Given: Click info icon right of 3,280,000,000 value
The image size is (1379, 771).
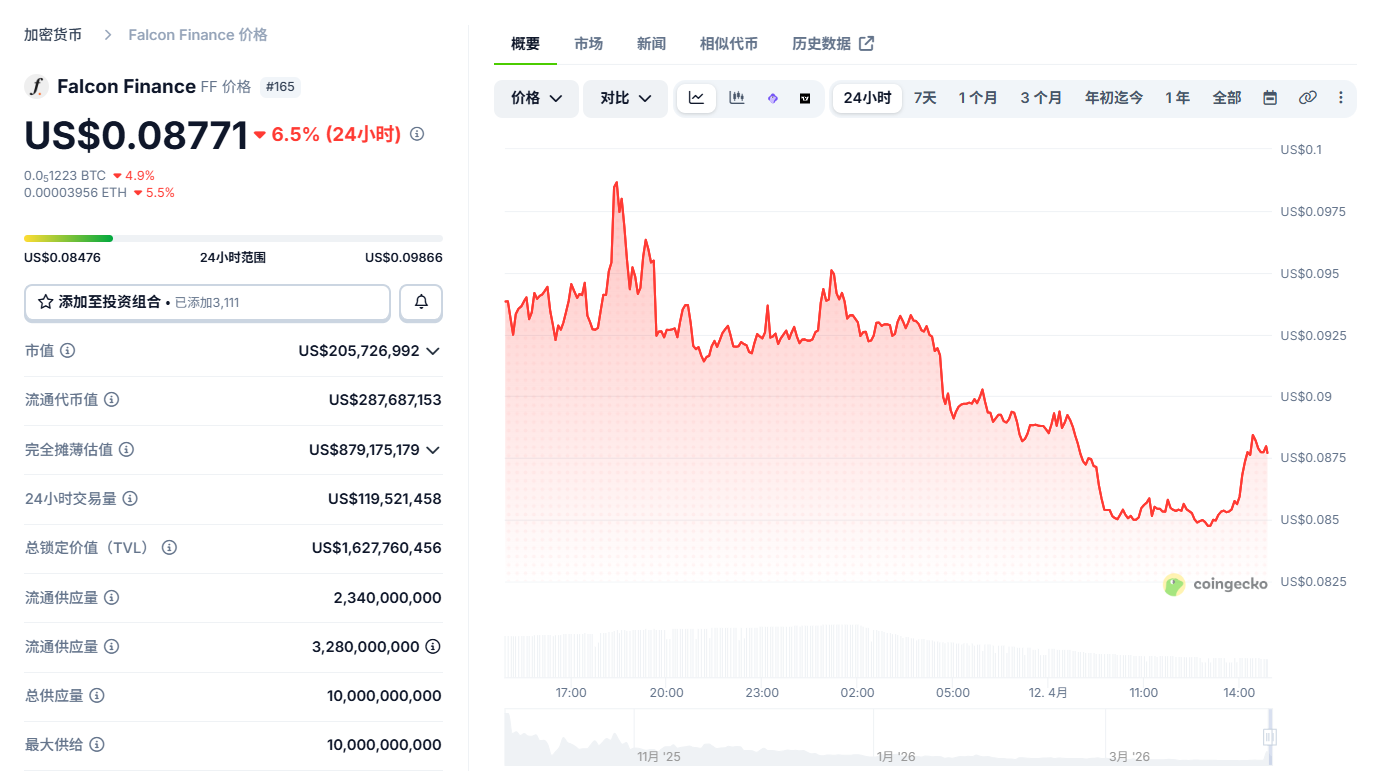Looking at the screenshot, I should point(433,647).
